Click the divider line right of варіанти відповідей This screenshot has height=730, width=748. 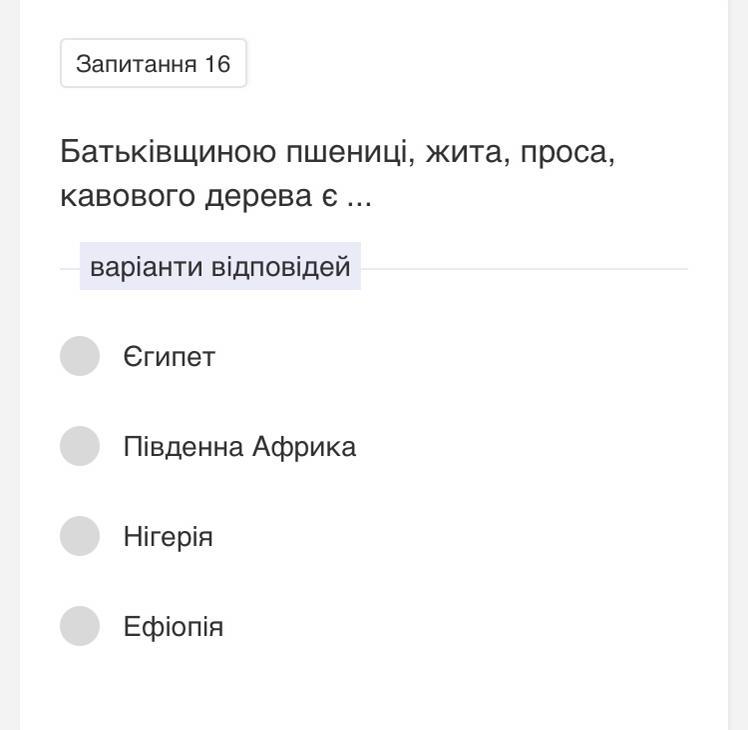coord(524,269)
